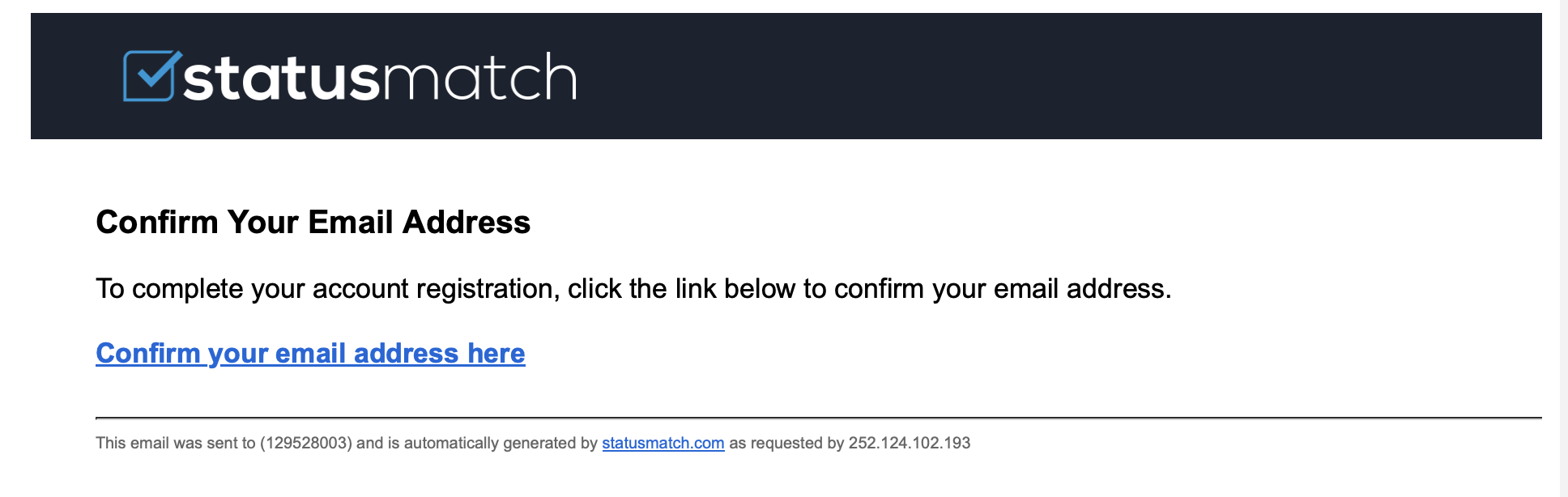Click the thin 'match' part of logo
Screen dimensions: 1568x497
pos(479,79)
